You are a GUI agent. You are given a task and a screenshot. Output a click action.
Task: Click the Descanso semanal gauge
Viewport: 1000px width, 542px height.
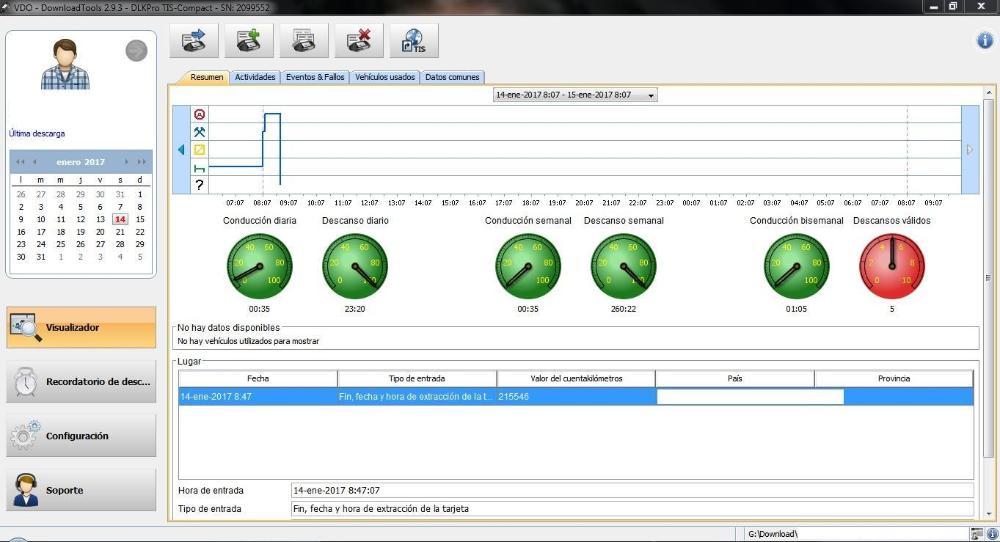pyautogui.click(x=624, y=266)
